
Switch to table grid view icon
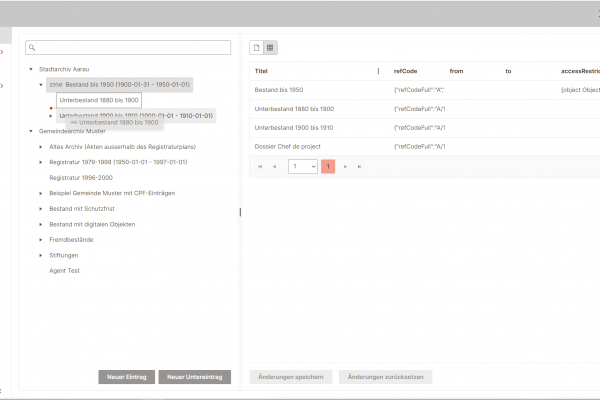270,48
